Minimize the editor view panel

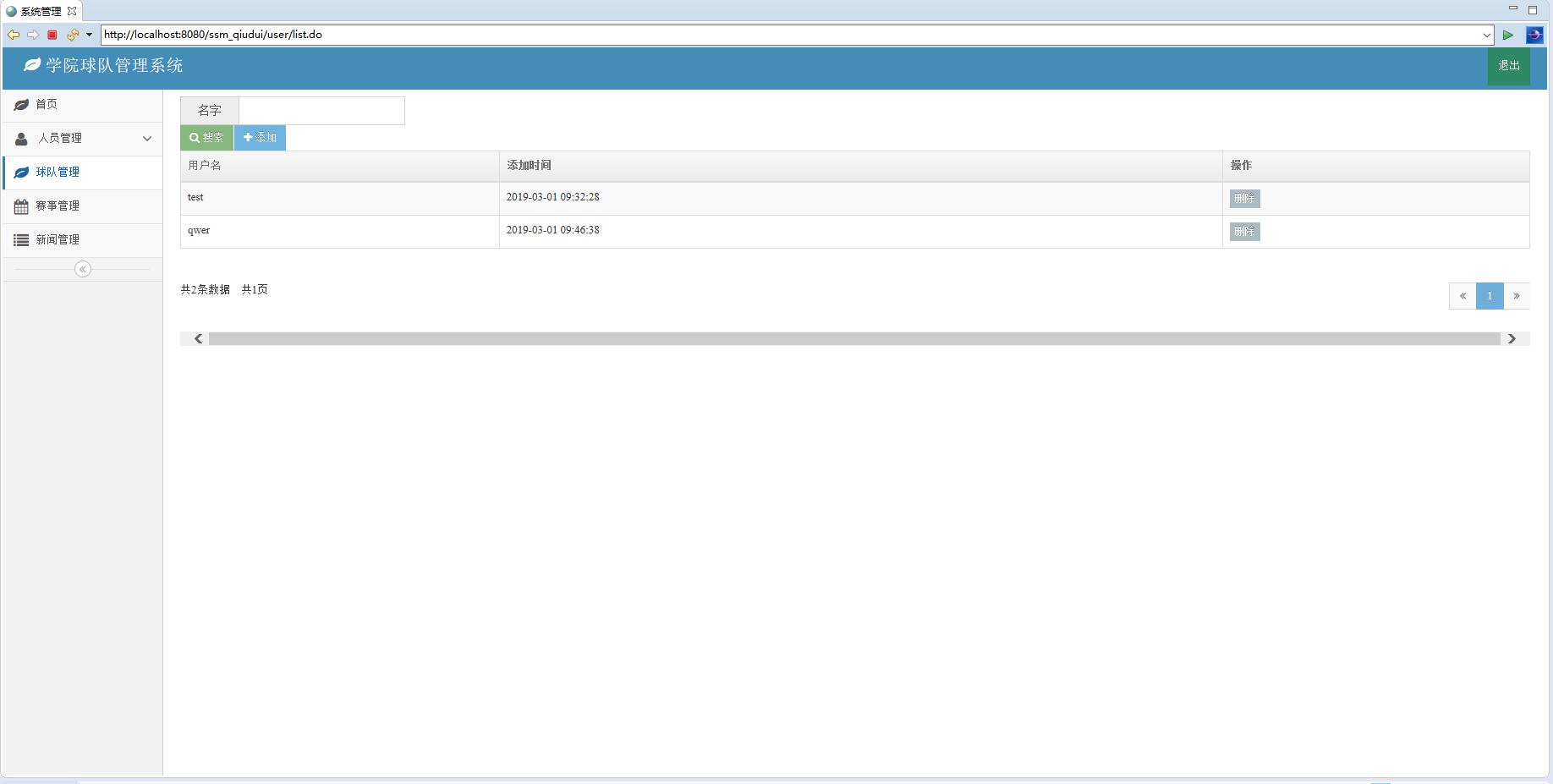[x=1513, y=9]
